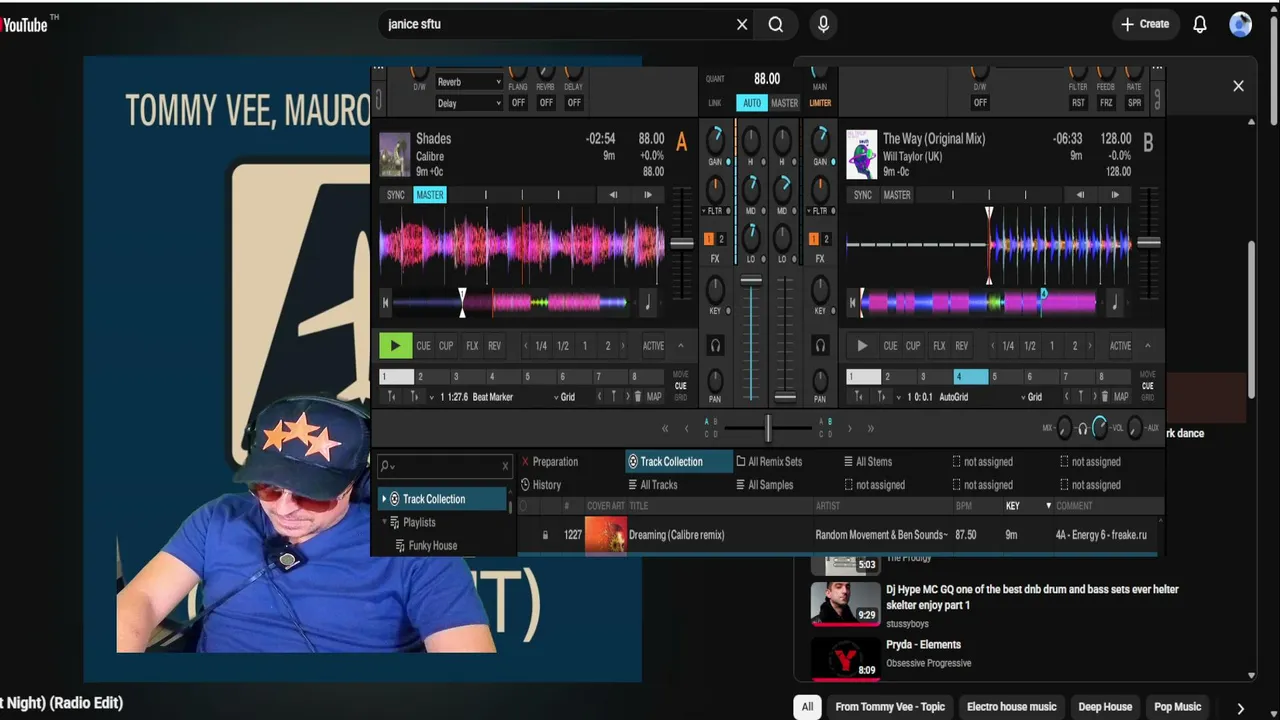Viewport: 1280px width, 720px height.
Task: Open YouTube notifications bell
Action: (1200, 24)
